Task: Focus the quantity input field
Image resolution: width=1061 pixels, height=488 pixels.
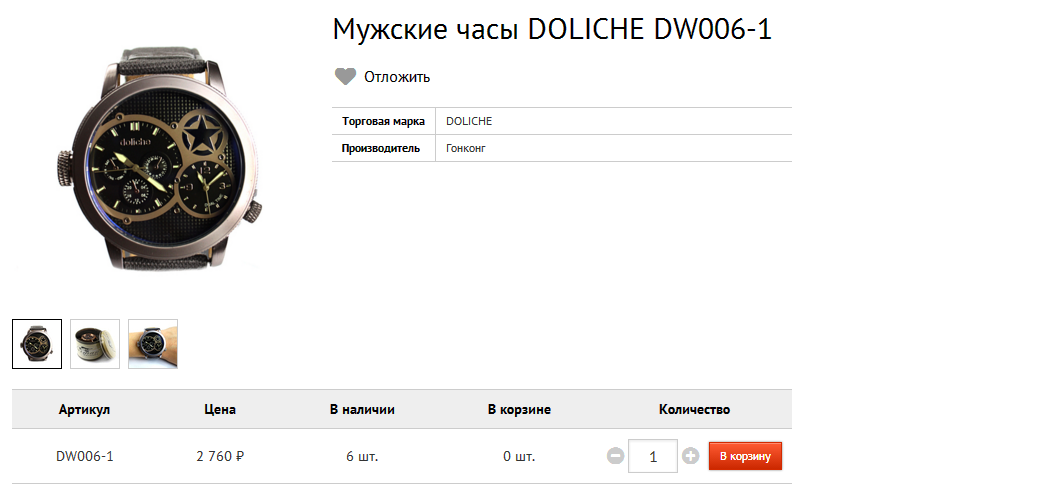Action: tap(653, 456)
